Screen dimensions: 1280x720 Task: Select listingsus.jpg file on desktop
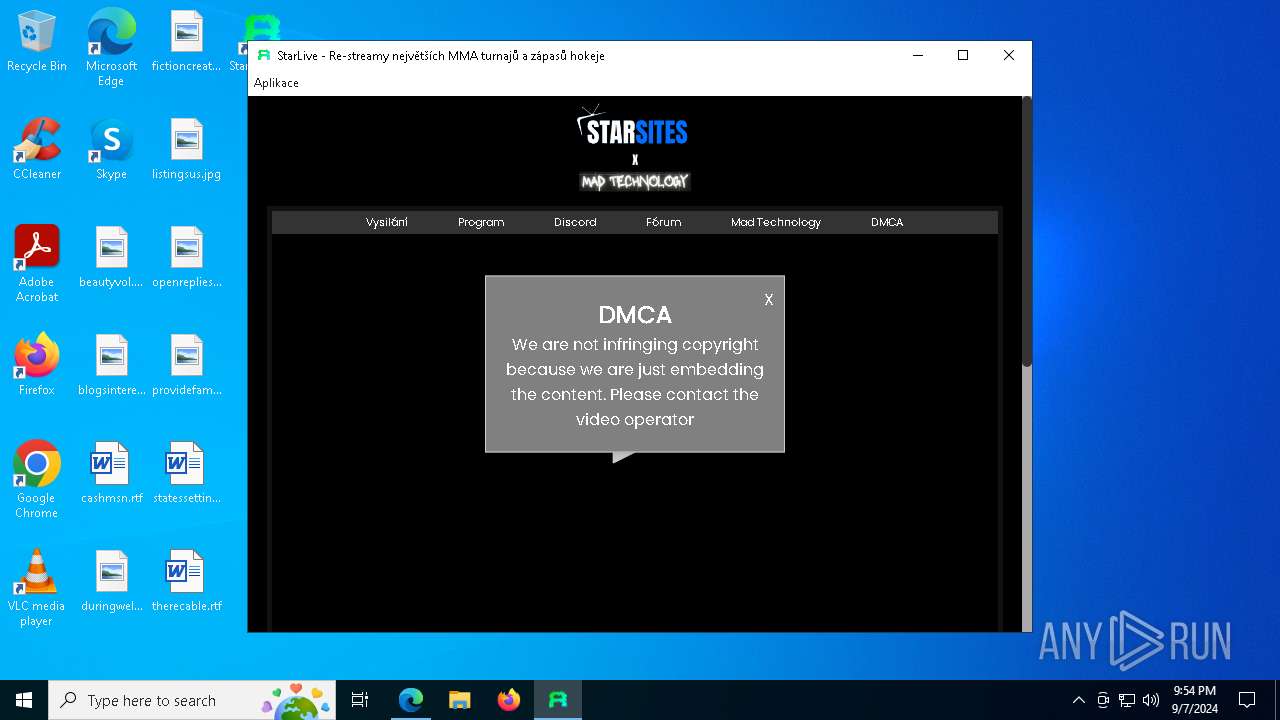tap(186, 149)
